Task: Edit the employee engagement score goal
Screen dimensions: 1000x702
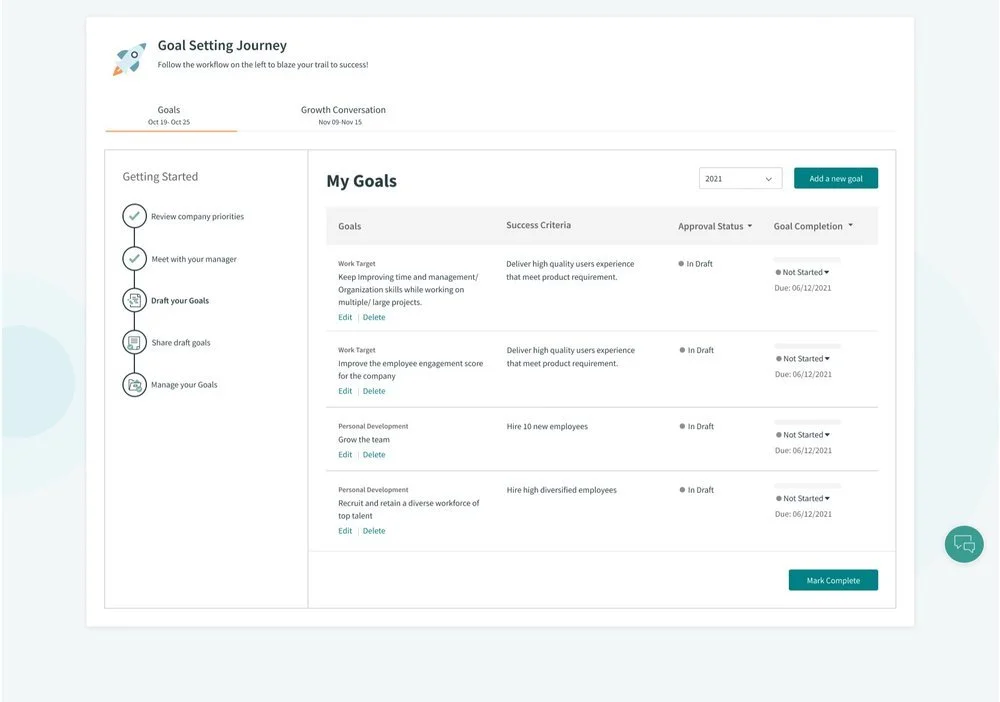Action: [345, 391]
